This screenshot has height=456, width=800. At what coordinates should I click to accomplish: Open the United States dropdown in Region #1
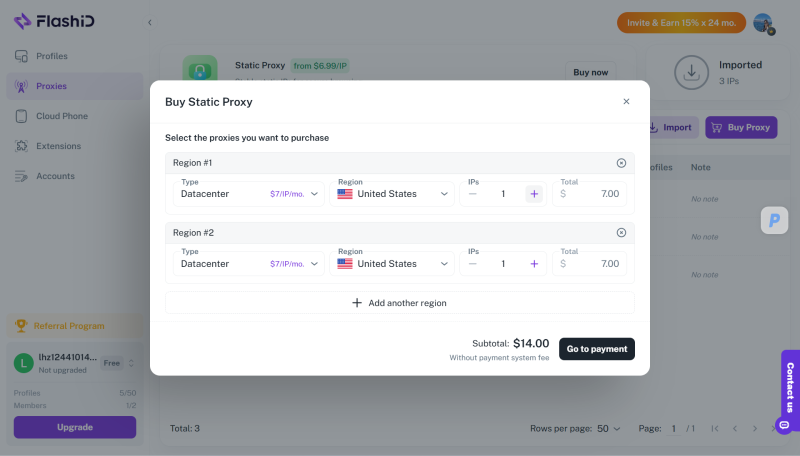pos(392,194)
